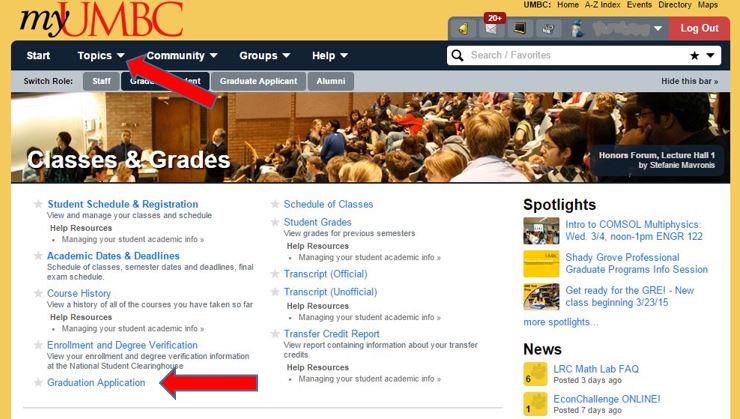Open the Student Grades link
Screen dimensions: 740x419
click(318, 222)
